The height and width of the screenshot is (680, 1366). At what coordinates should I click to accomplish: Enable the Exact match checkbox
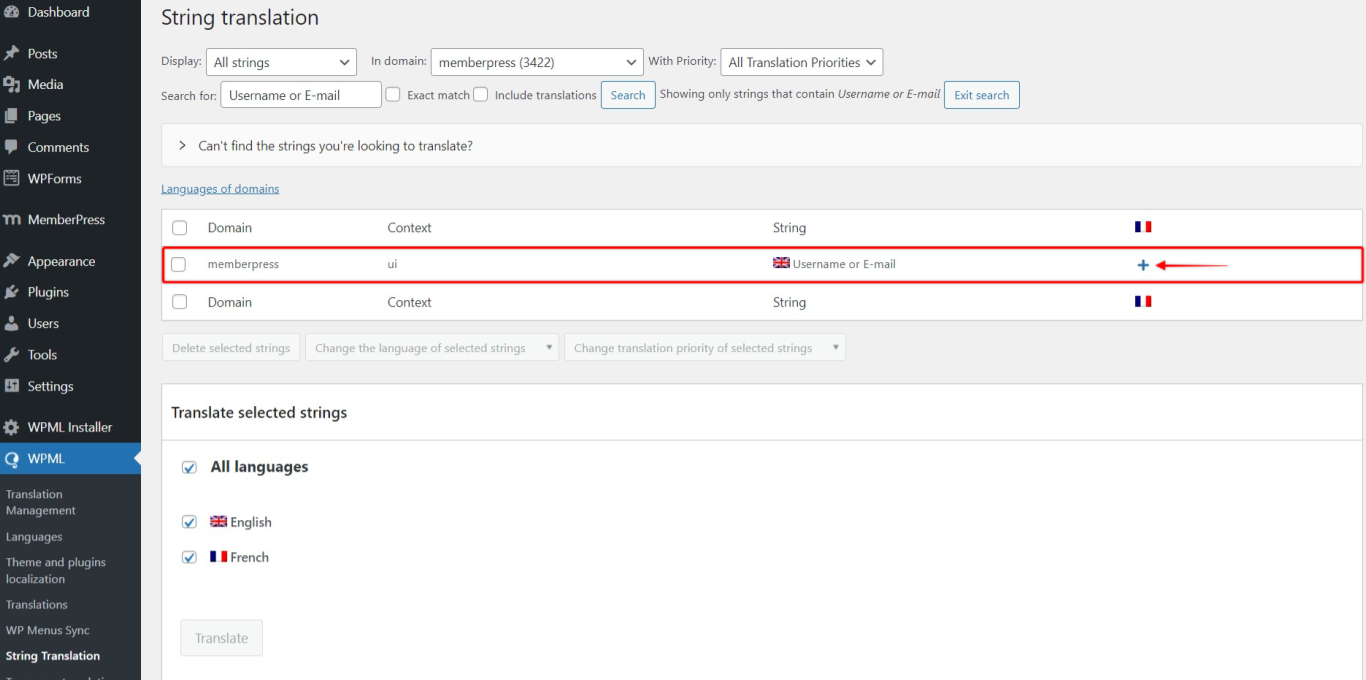[x=393, y=94]
